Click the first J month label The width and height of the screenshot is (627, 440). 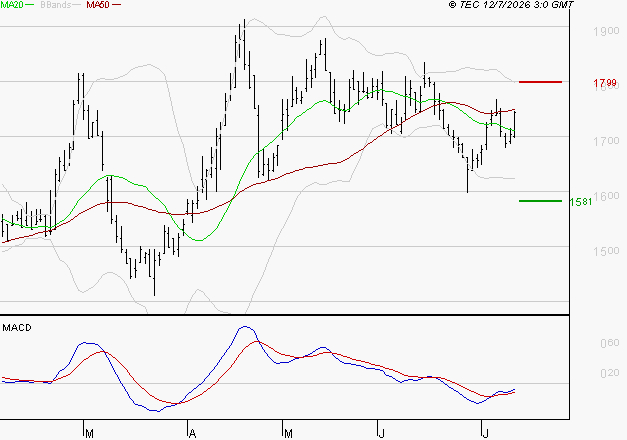pos(381,434)
